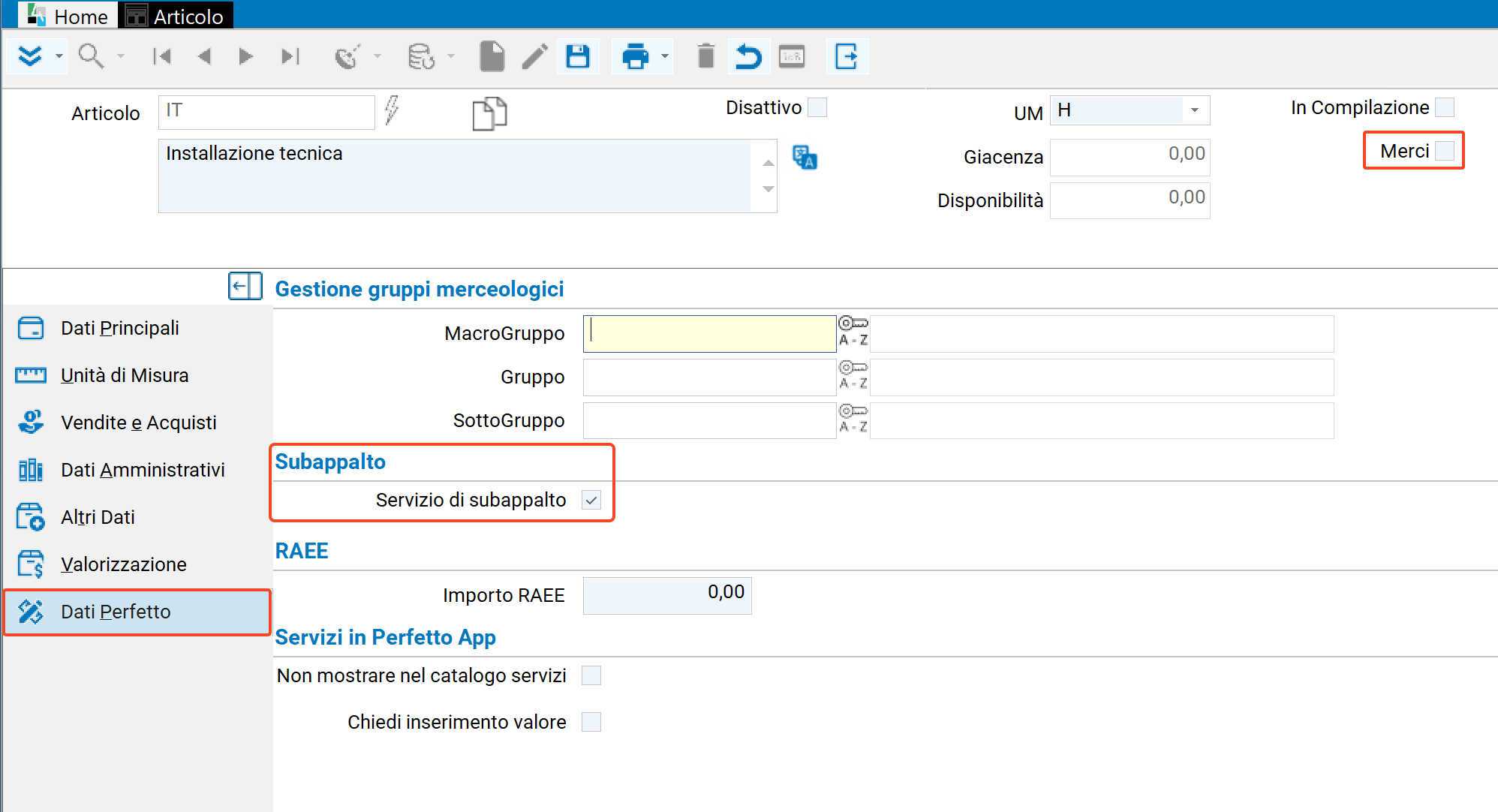Viewport: 1498px width, 812px height.
Task: Open SottoGruppo key lookup
Action: coord(853,418)
